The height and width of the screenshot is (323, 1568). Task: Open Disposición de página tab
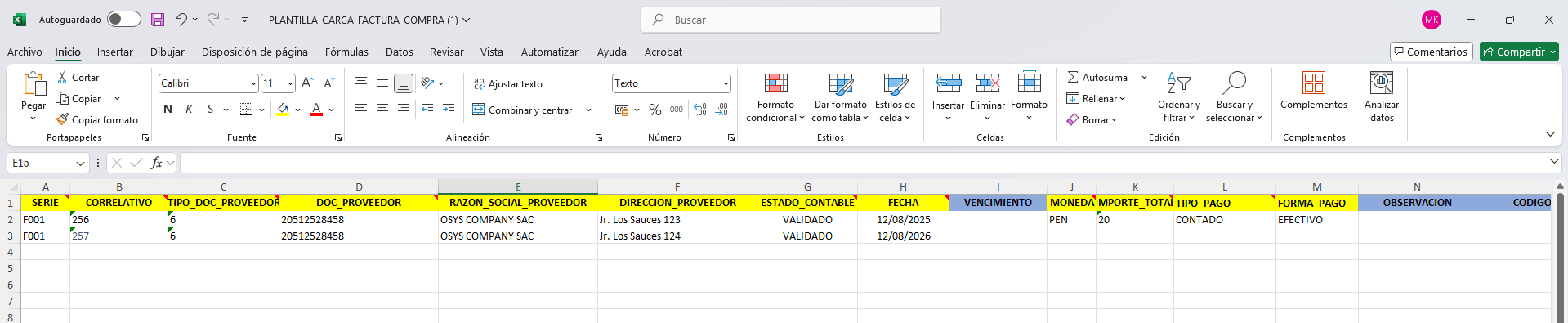[x=254, y=52]
